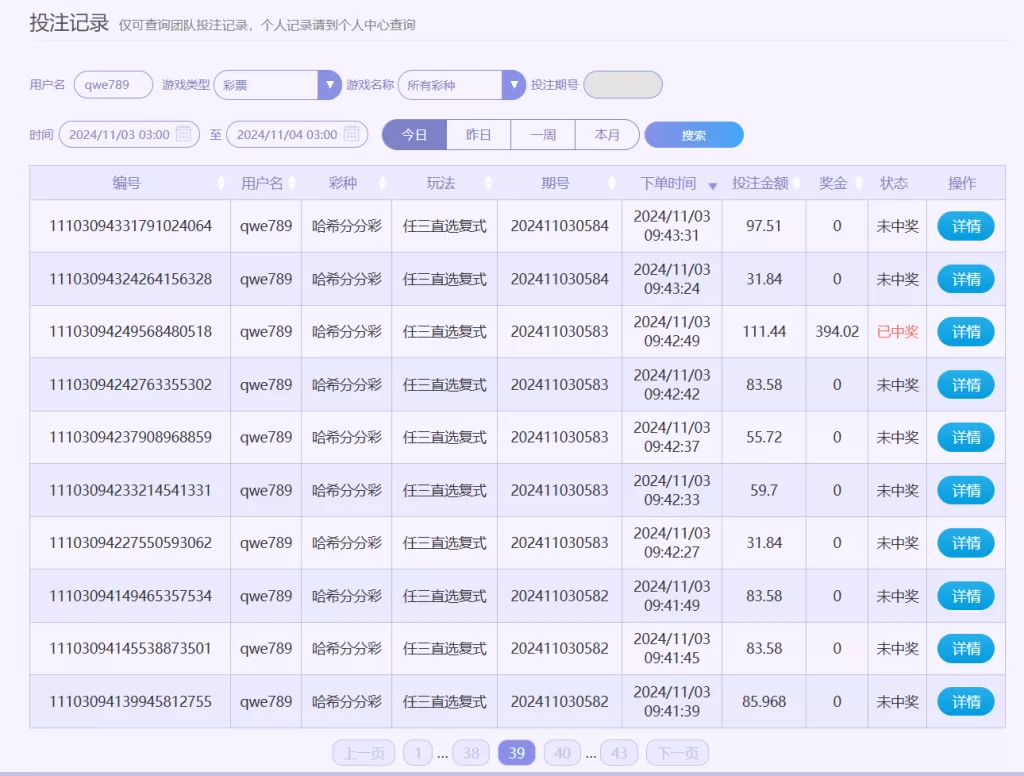Image resolution: width=1024 pixels, height=776 pixels.
Task: Open calendar icon in end time field
Action: click(351, 133)
